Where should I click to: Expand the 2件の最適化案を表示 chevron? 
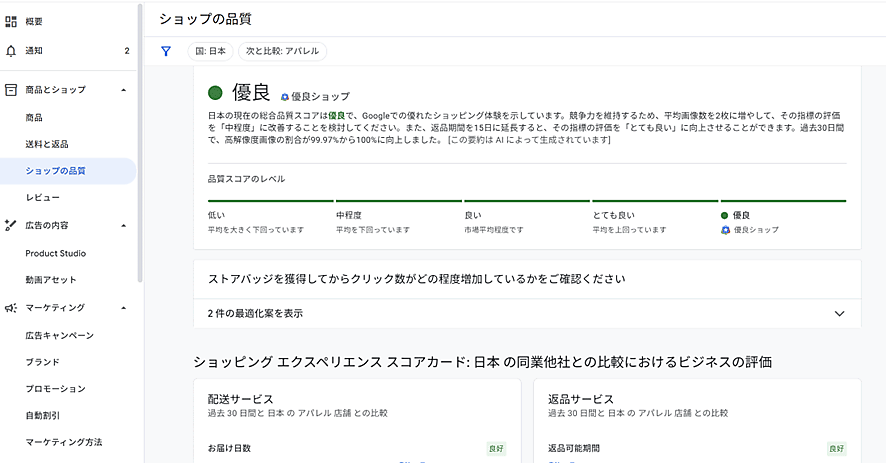pyautogui.click(x=840, y=314)
